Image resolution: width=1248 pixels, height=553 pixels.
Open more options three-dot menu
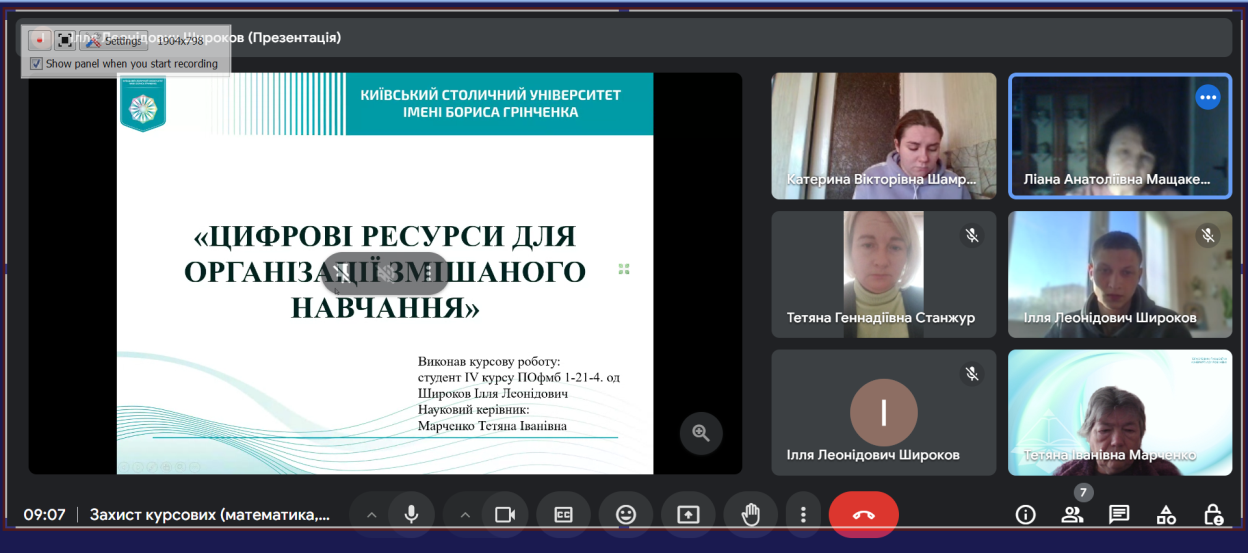[x=803, y=514]
